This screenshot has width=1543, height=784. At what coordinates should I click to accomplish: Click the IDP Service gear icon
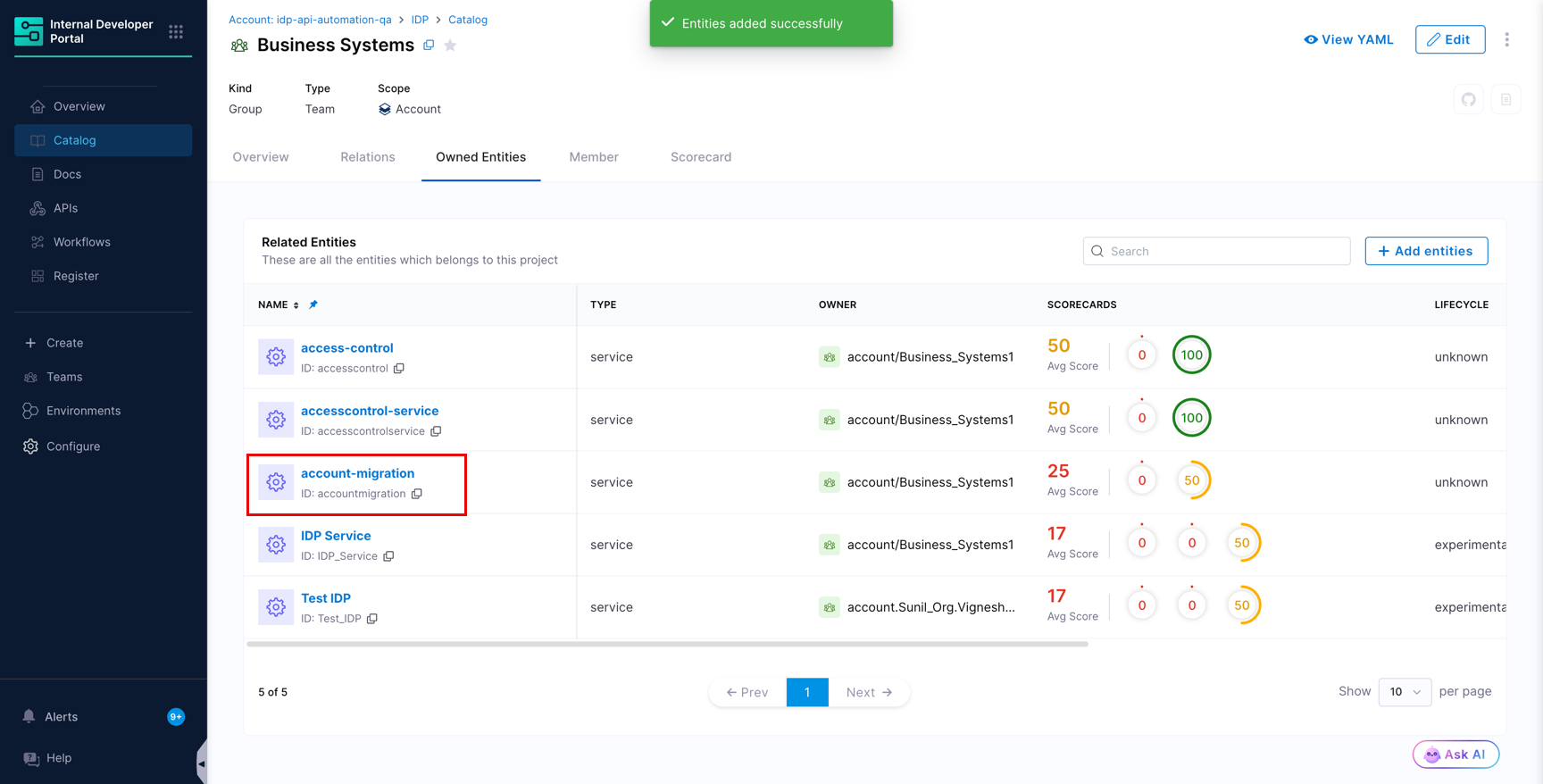pos(276,544)
